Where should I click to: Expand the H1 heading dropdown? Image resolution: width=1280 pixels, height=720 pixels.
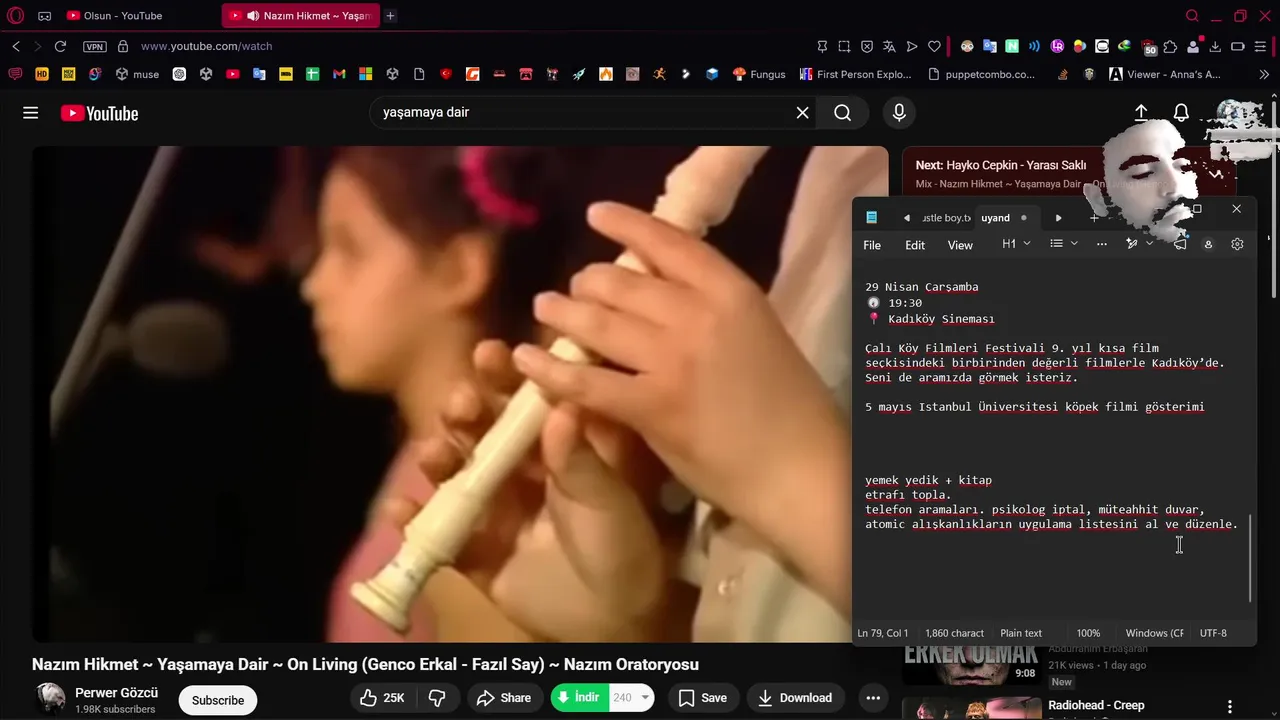1016,244
